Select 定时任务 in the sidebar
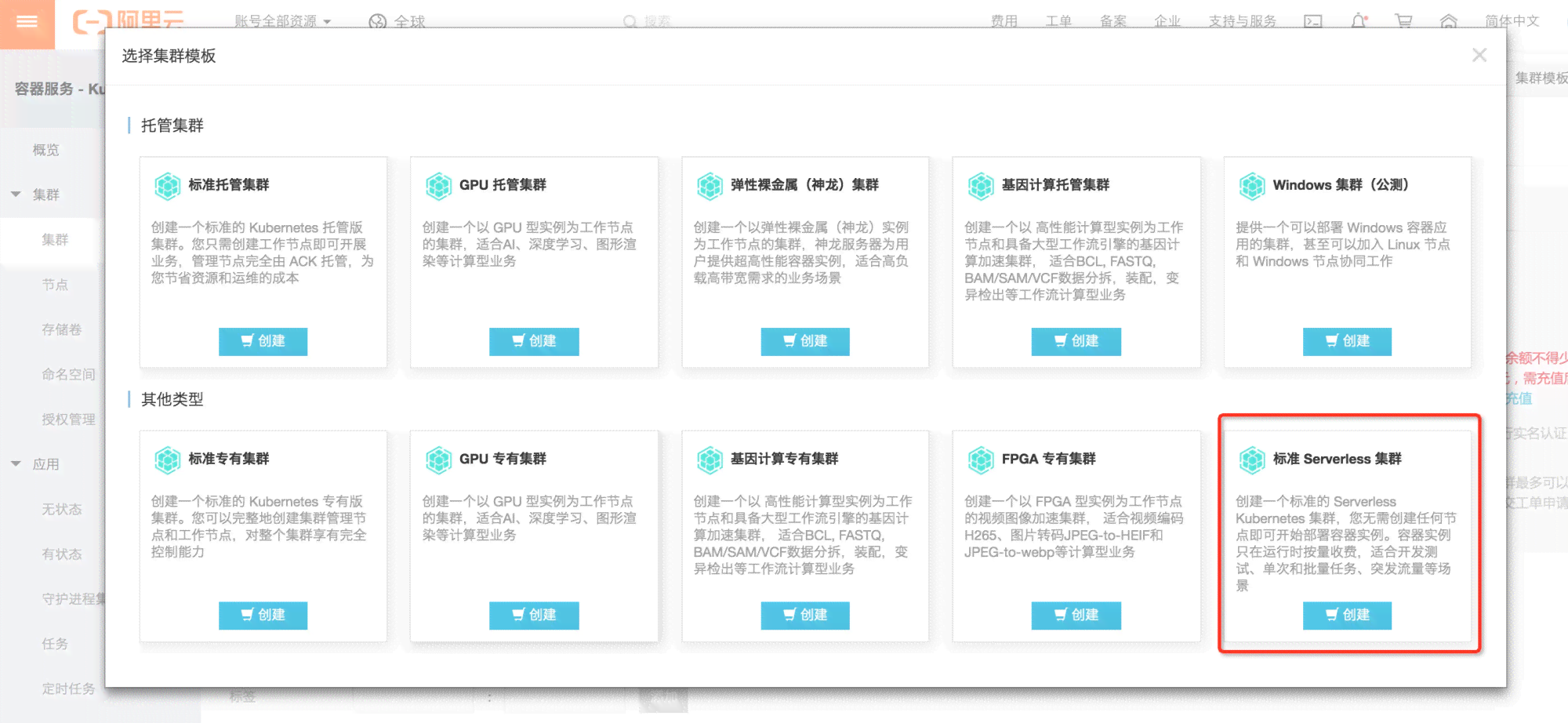The width and height of the screenshot is (1568, 723). pos(69,689)
